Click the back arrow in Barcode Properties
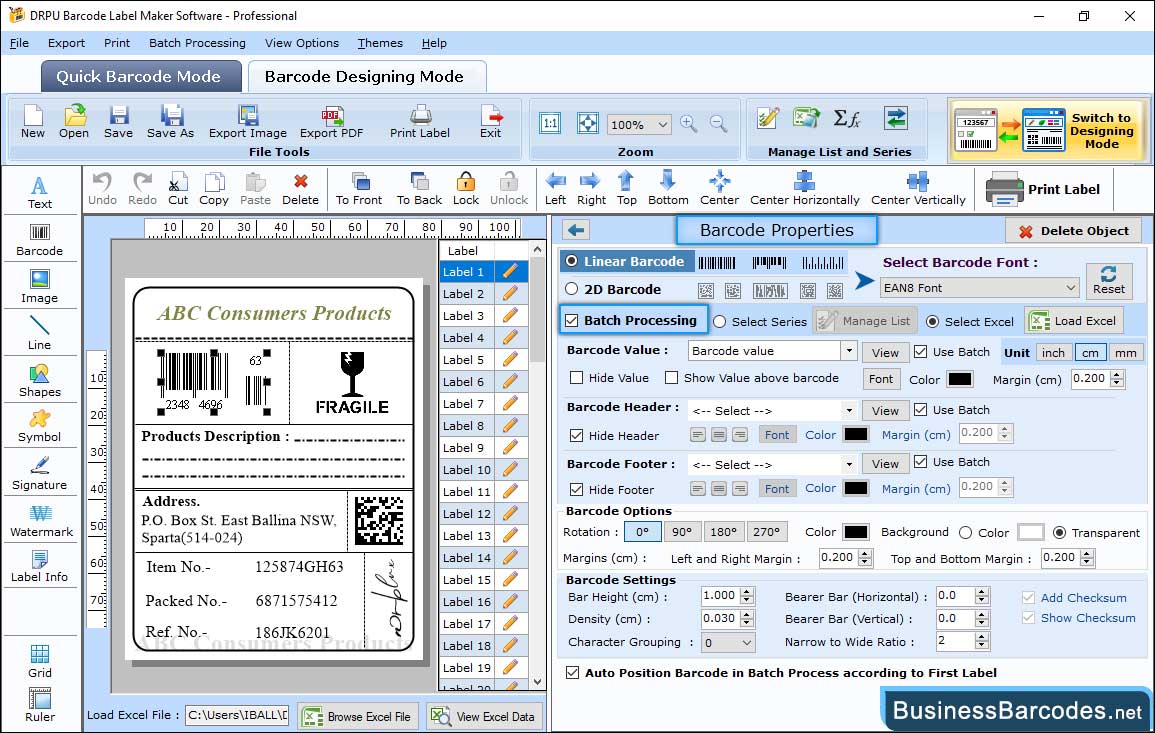Viewport: 1155px width, 733px height. point(576,230)
